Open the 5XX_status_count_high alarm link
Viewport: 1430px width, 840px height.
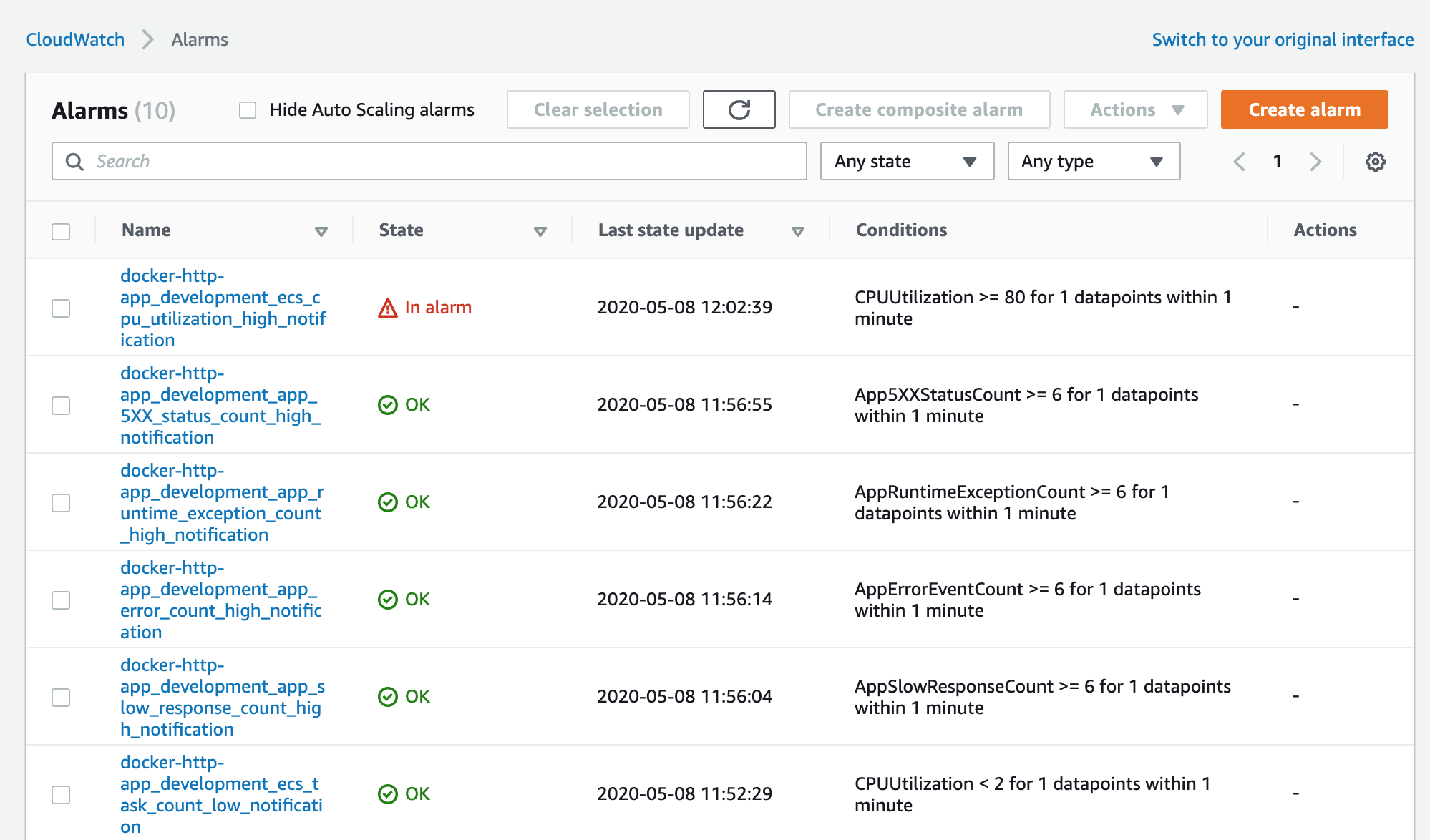(x=219, y=405)
